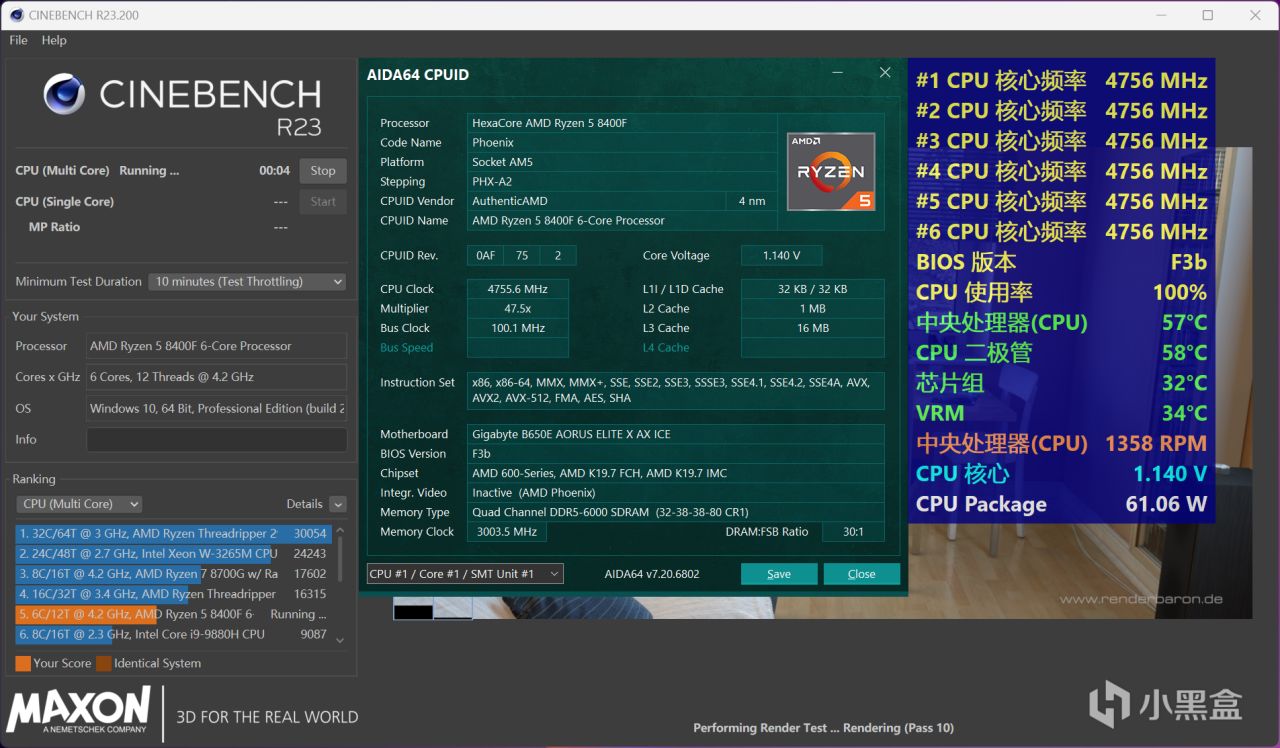Click the 'AIDA64 v7.20.6802' version label
Screen dimensions: 1280x748
click(x=652, y=574)
